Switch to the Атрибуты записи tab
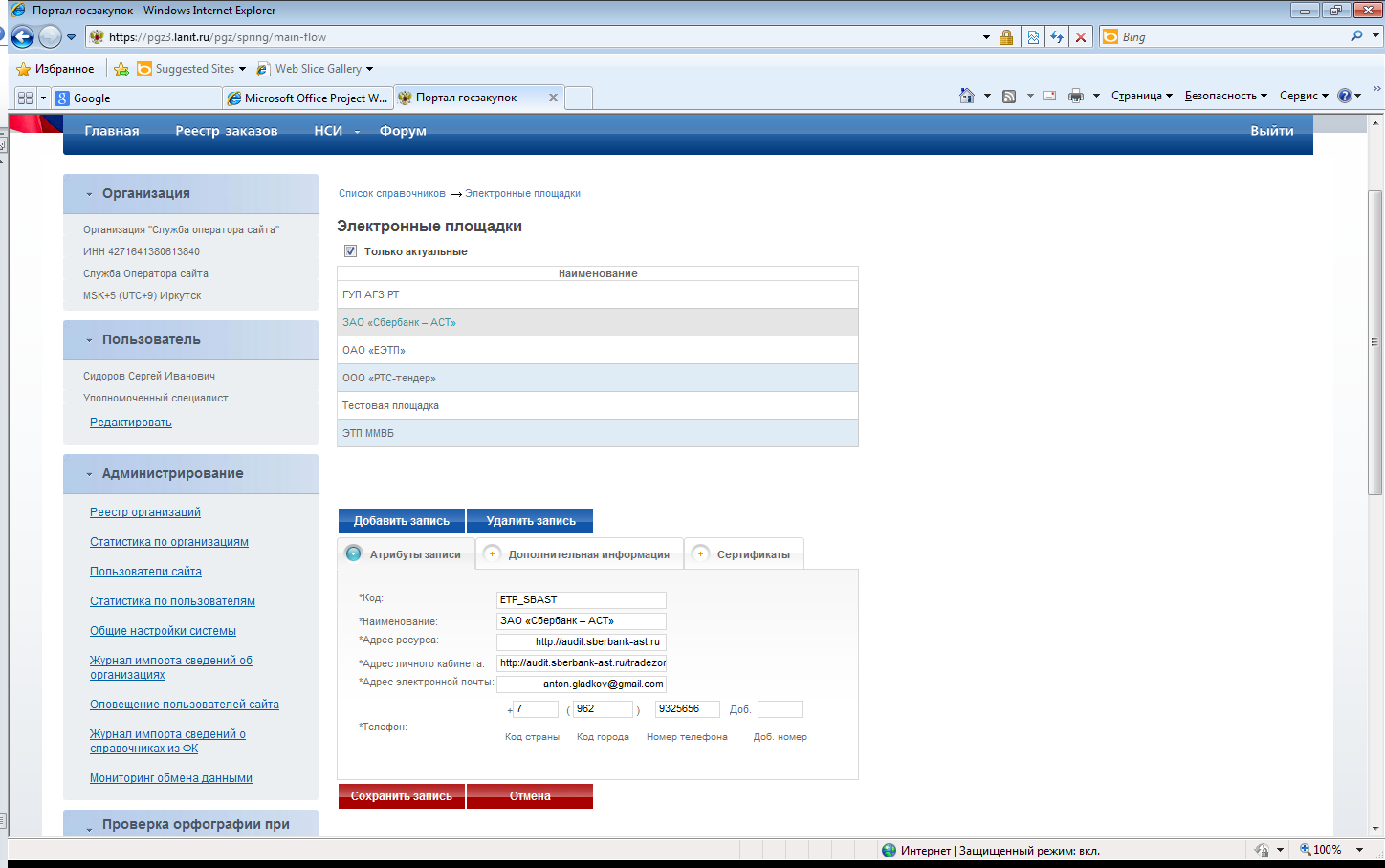 [x=407, y=554]
